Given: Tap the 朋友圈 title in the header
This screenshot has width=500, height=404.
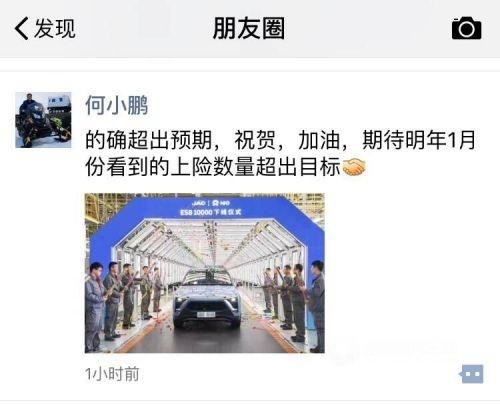Looking at the screenshot, I should click(249, 28).
